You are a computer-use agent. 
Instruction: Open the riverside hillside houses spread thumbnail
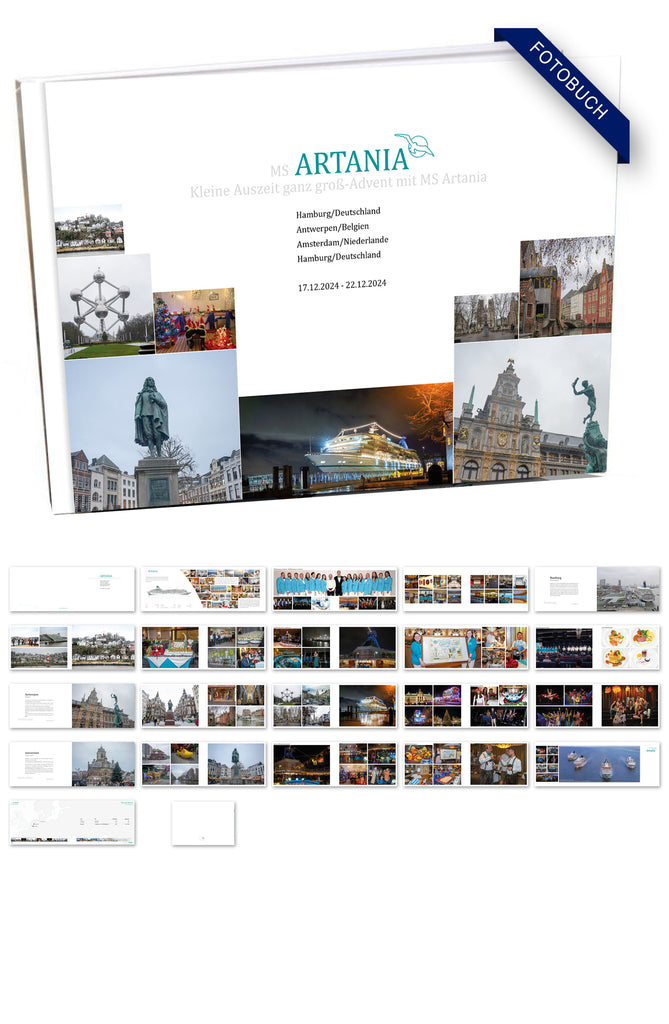(x=72, y=647)
